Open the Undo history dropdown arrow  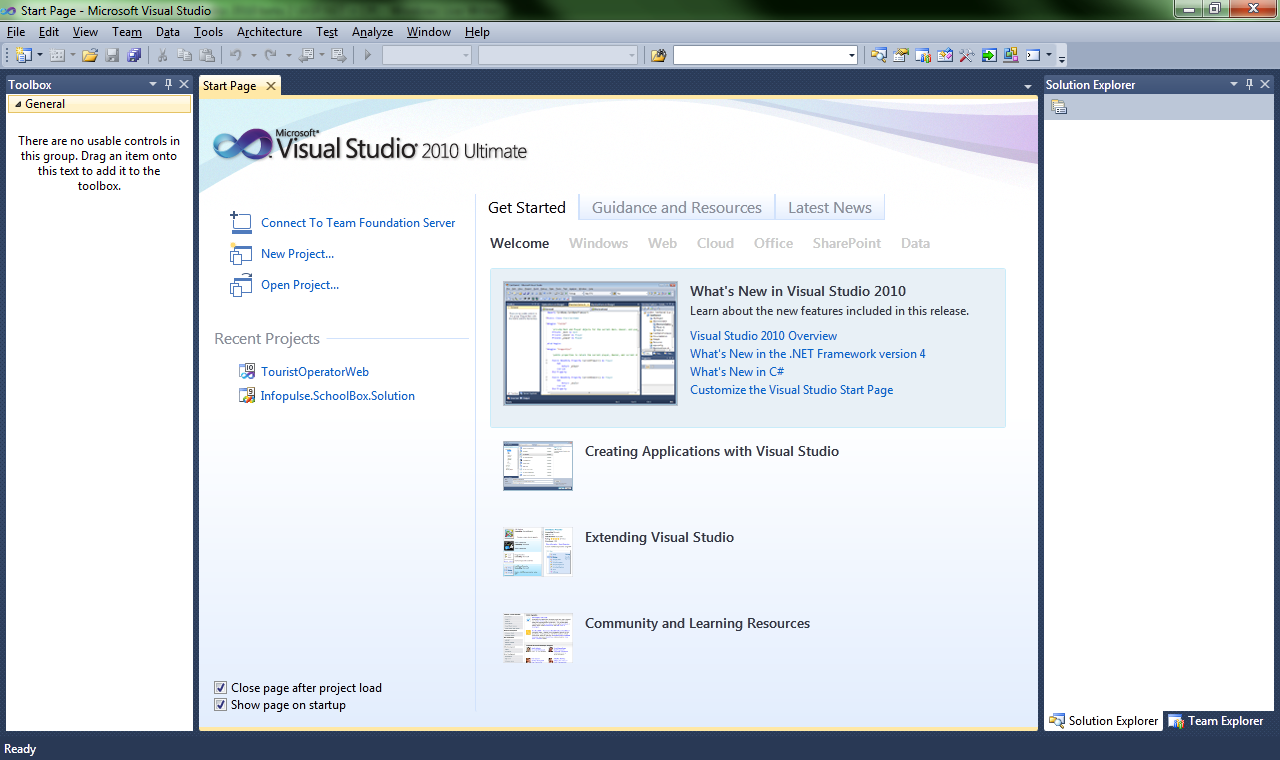254,55
